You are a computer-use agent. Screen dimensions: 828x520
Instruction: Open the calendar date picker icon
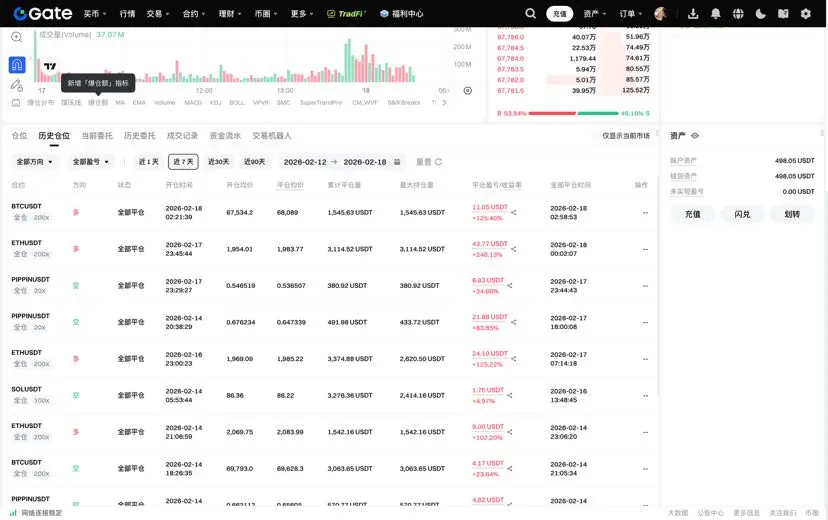(x=397, y=162)
